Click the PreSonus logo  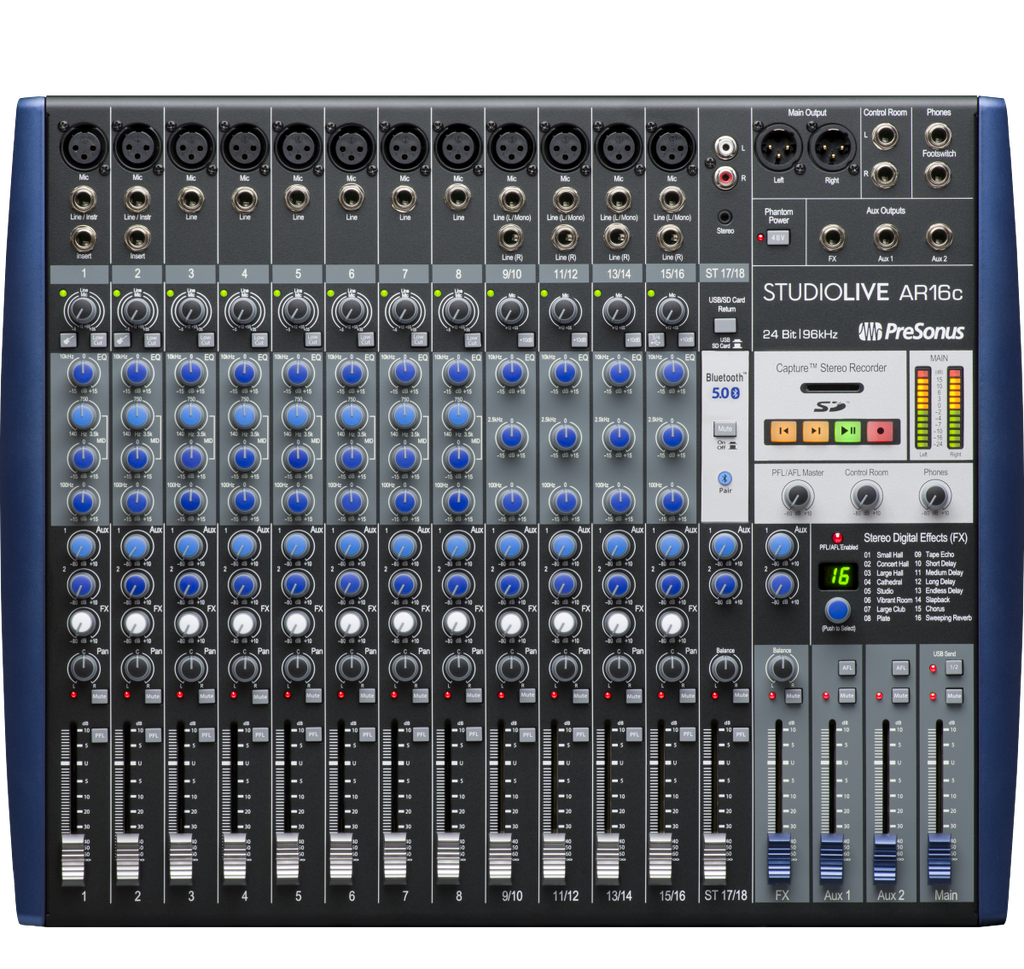coord(911,332)
